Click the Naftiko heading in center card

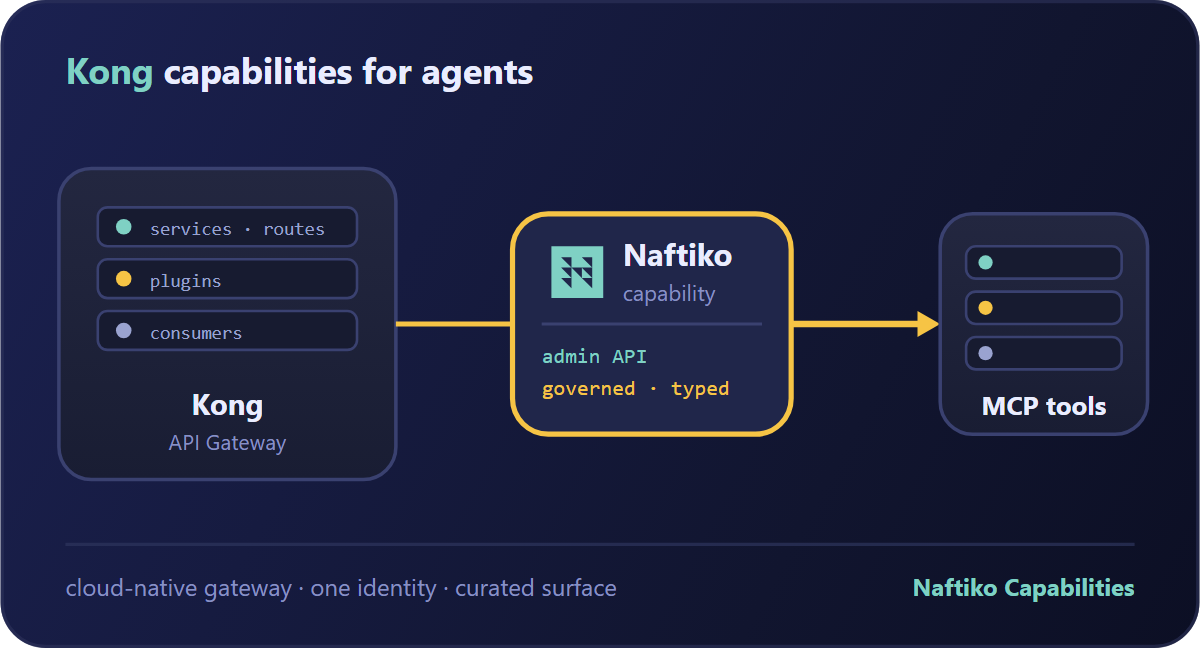click(678, 256)
